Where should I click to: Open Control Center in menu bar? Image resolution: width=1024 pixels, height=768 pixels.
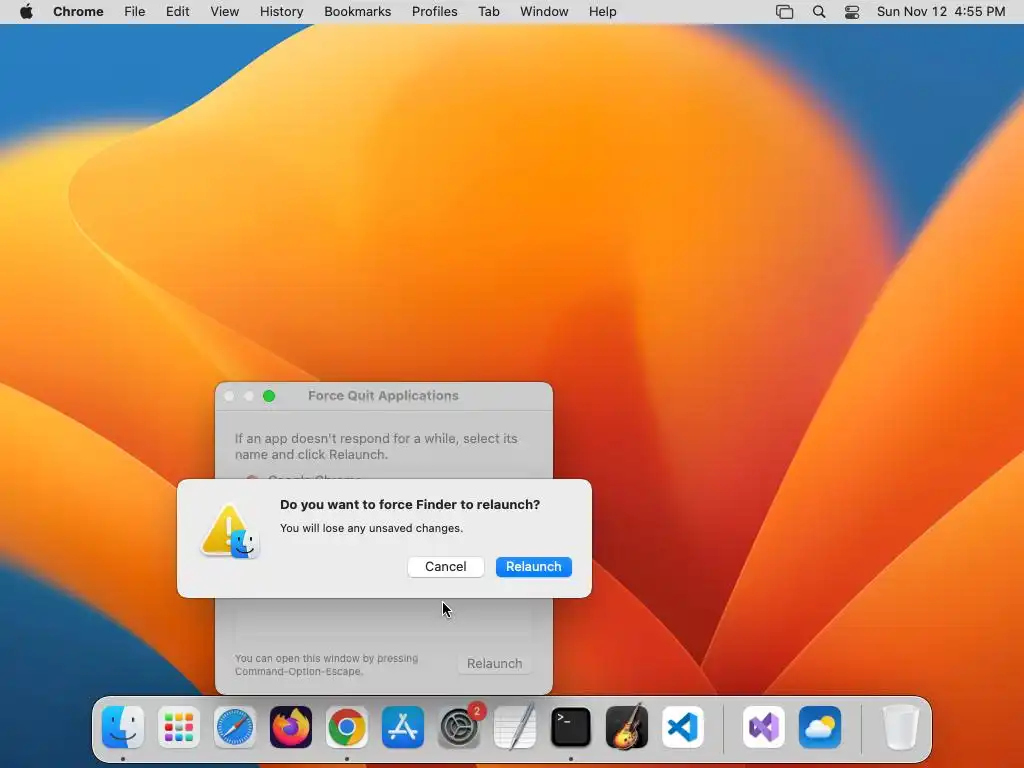point(852,12)
